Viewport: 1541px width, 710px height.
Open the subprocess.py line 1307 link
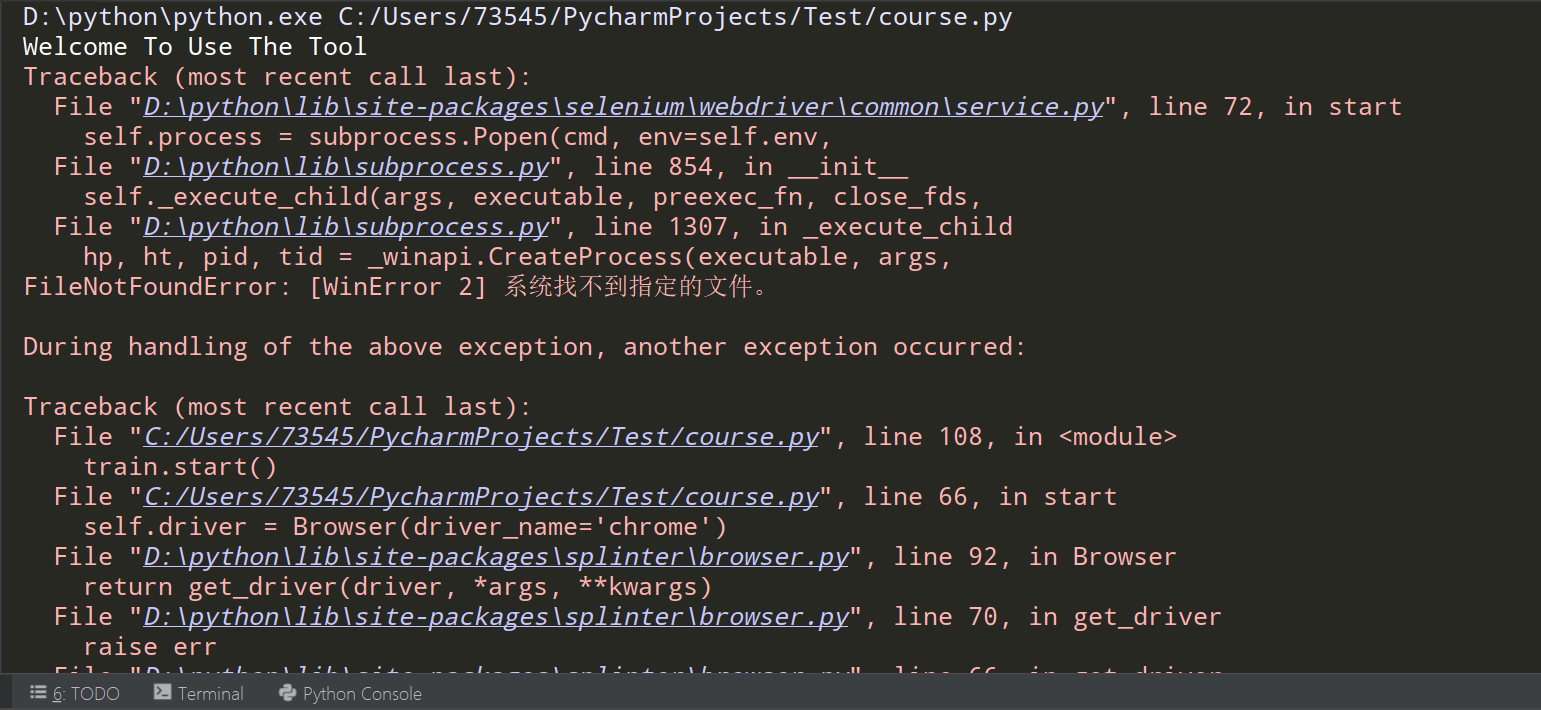(x=345, y=226)
